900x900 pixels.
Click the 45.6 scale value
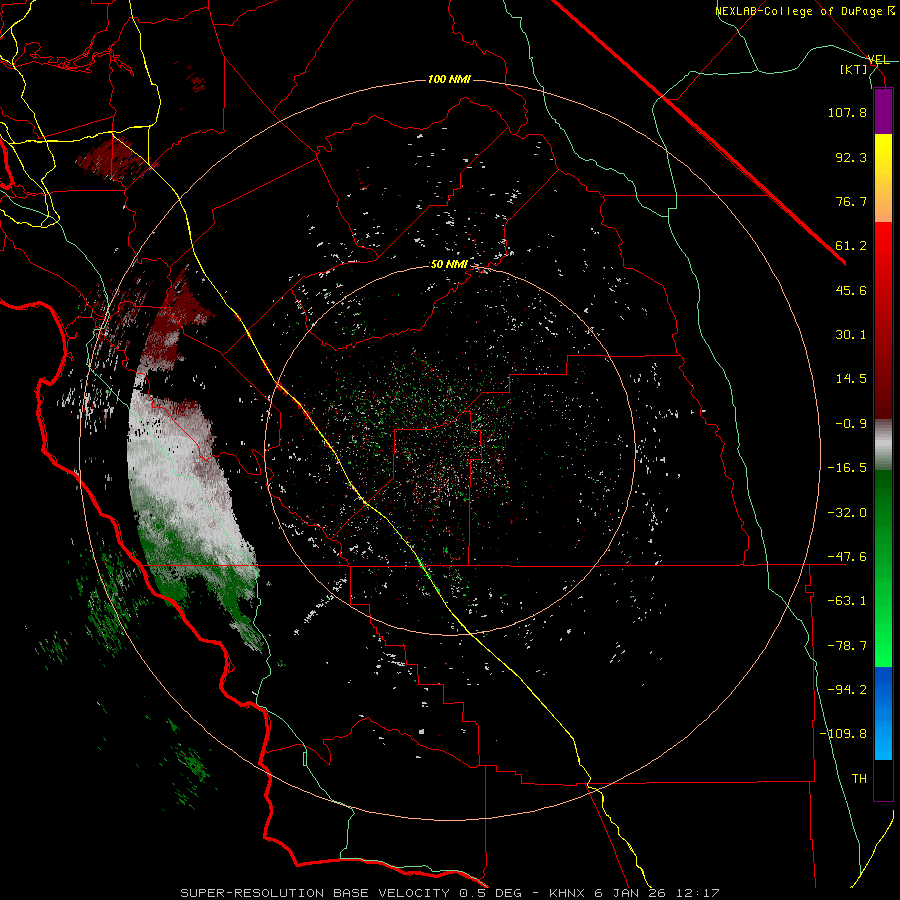[x=851, y=290]
